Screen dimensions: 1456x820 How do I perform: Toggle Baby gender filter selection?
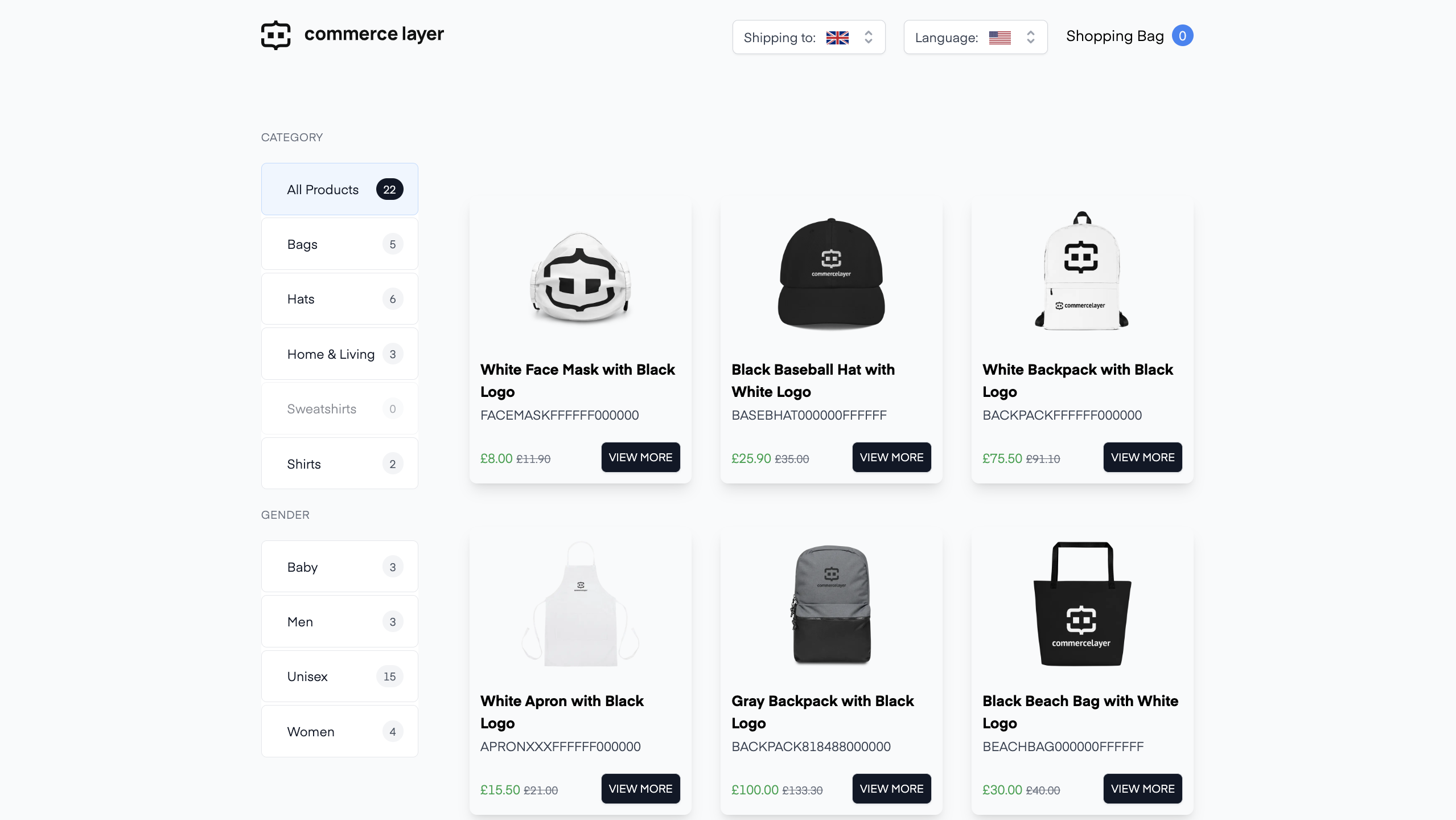click(339, 567)
